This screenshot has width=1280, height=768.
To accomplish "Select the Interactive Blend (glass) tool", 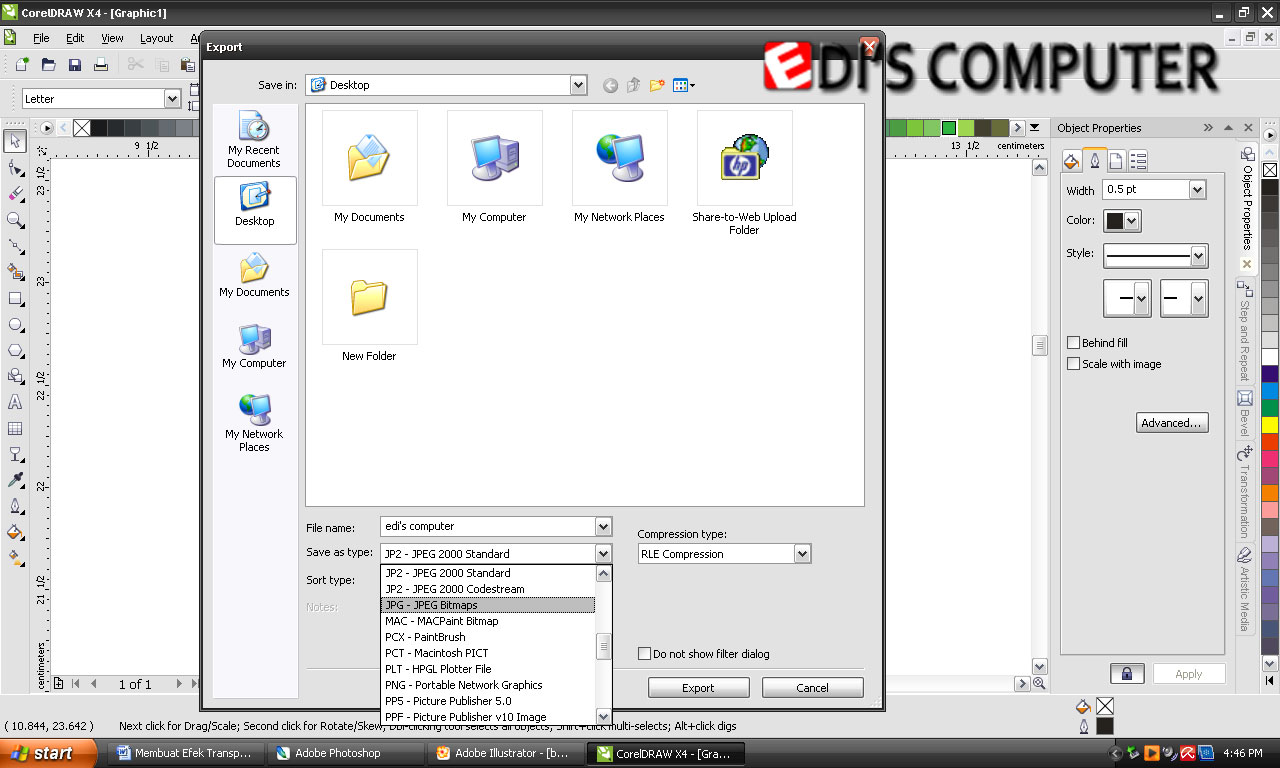I will (x=15, y=454).
